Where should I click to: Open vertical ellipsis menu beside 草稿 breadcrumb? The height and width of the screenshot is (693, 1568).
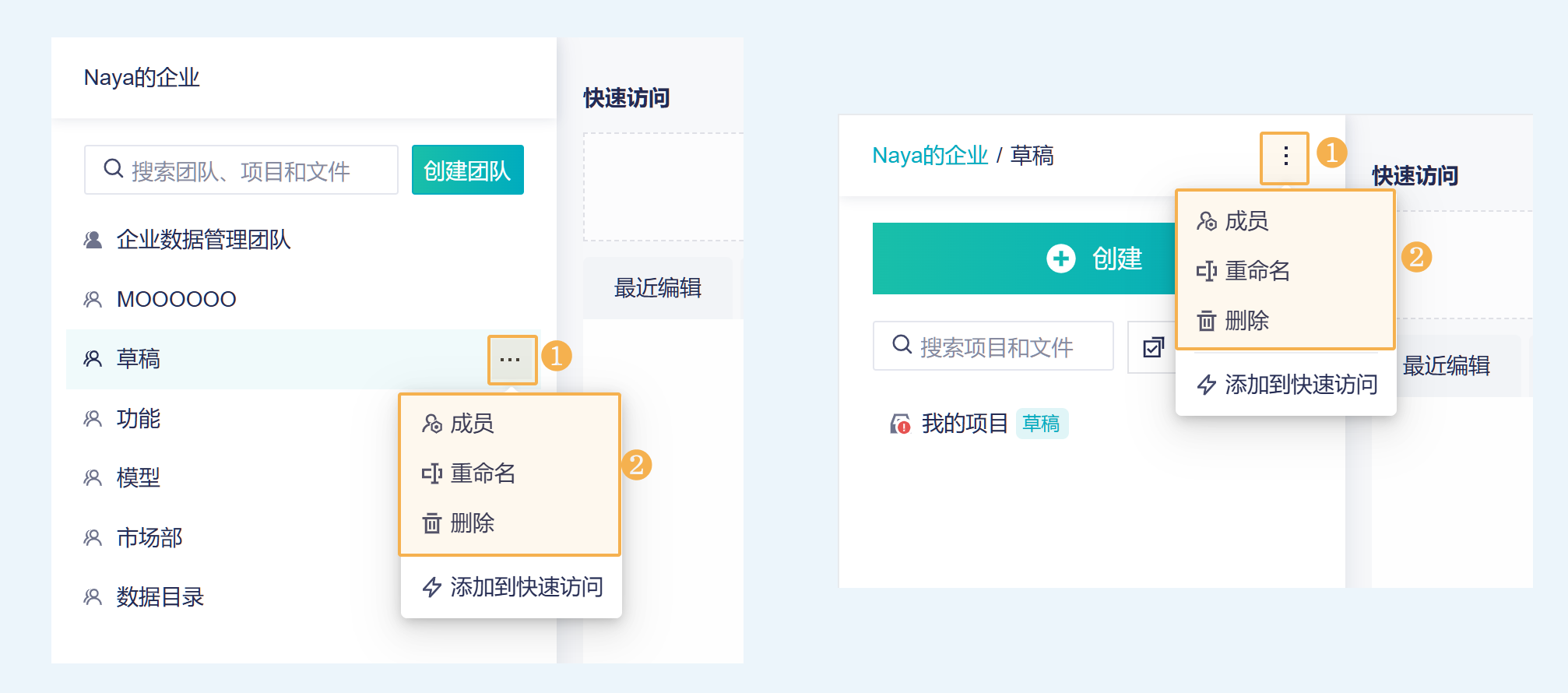click(x=1285, y=157)
